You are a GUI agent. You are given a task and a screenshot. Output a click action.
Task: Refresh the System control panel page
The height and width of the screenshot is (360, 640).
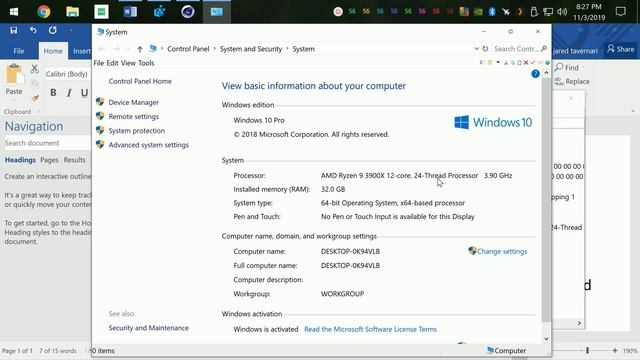pyautogui.click(x=485, y=49)
